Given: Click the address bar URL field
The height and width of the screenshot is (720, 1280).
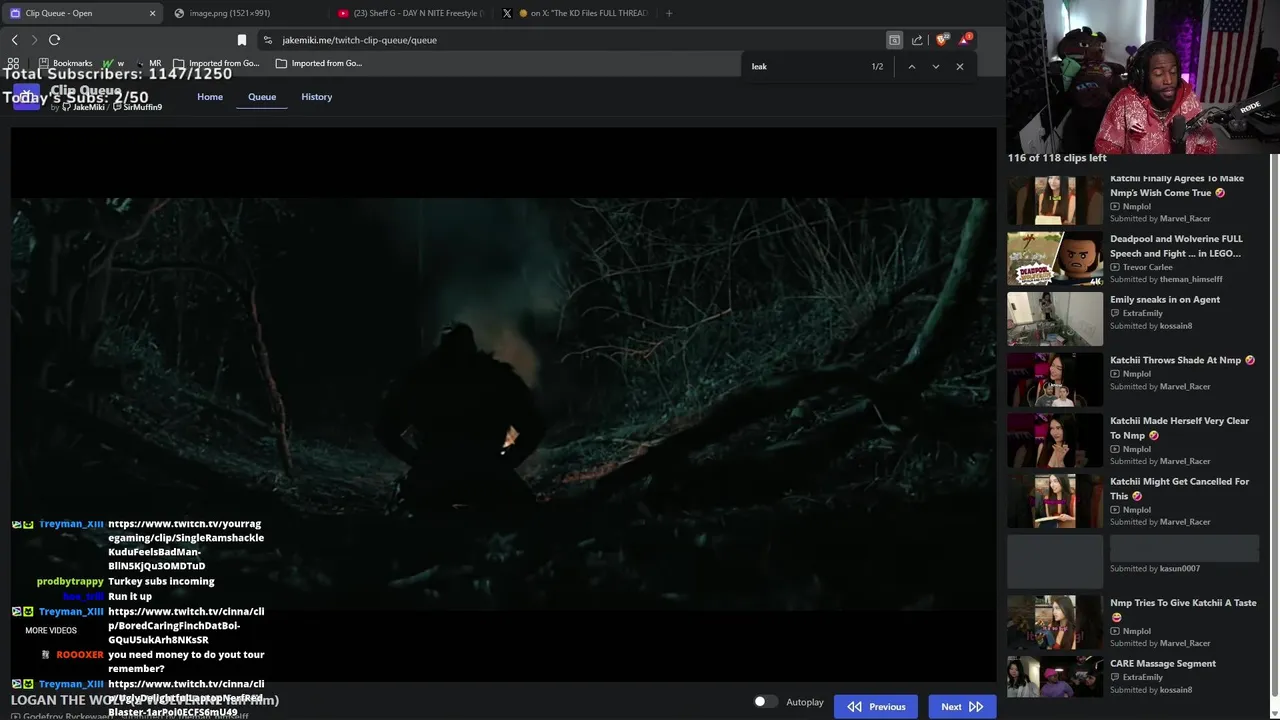Looking at the screenshot, I should pyautogui.click(x=570, y=40).
